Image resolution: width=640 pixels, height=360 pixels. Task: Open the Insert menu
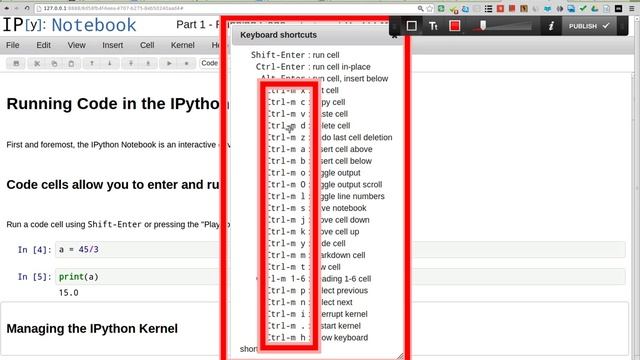[x=112, y=45]
